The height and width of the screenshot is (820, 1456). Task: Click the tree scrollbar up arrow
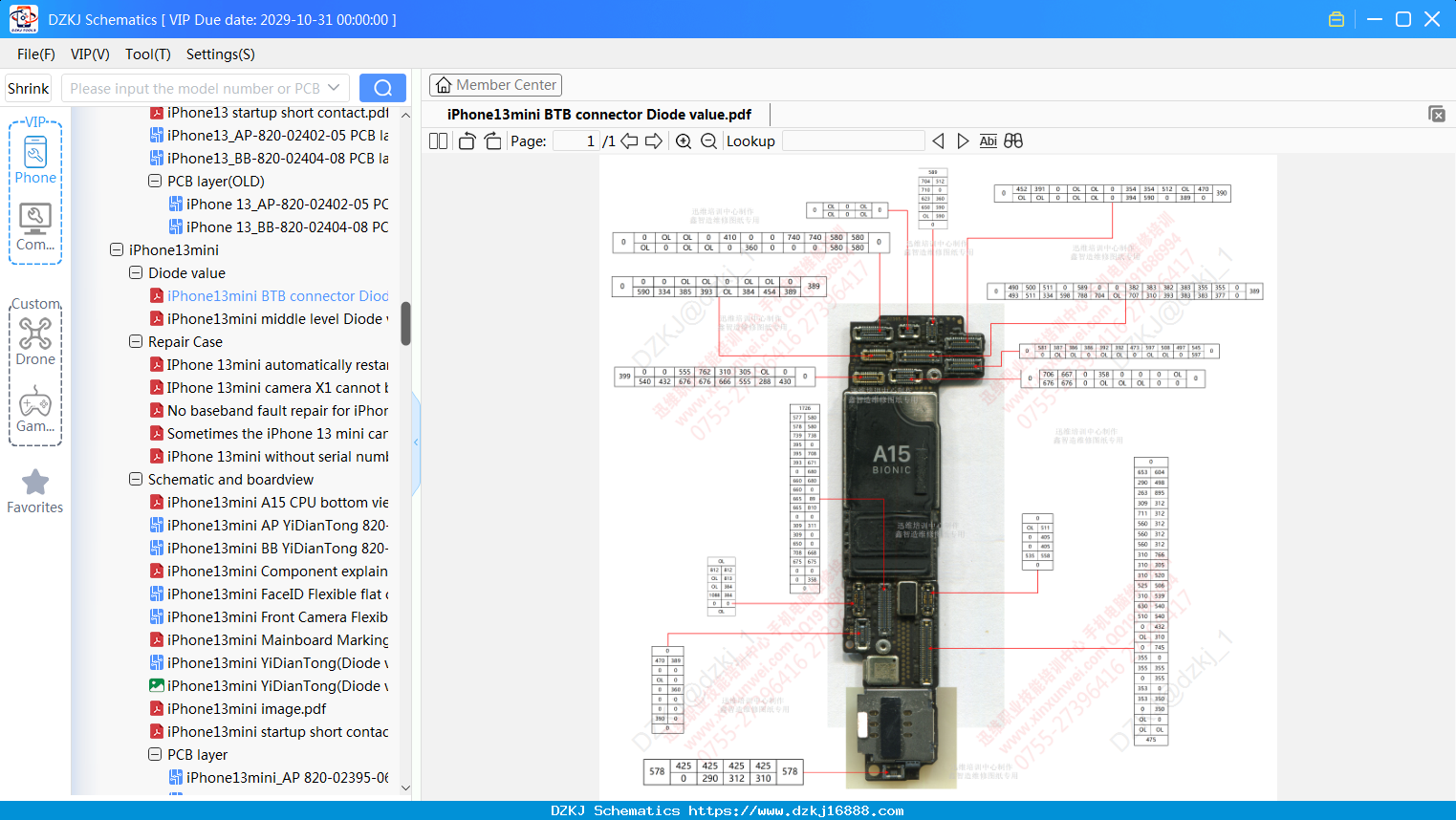tap(405, 115)
